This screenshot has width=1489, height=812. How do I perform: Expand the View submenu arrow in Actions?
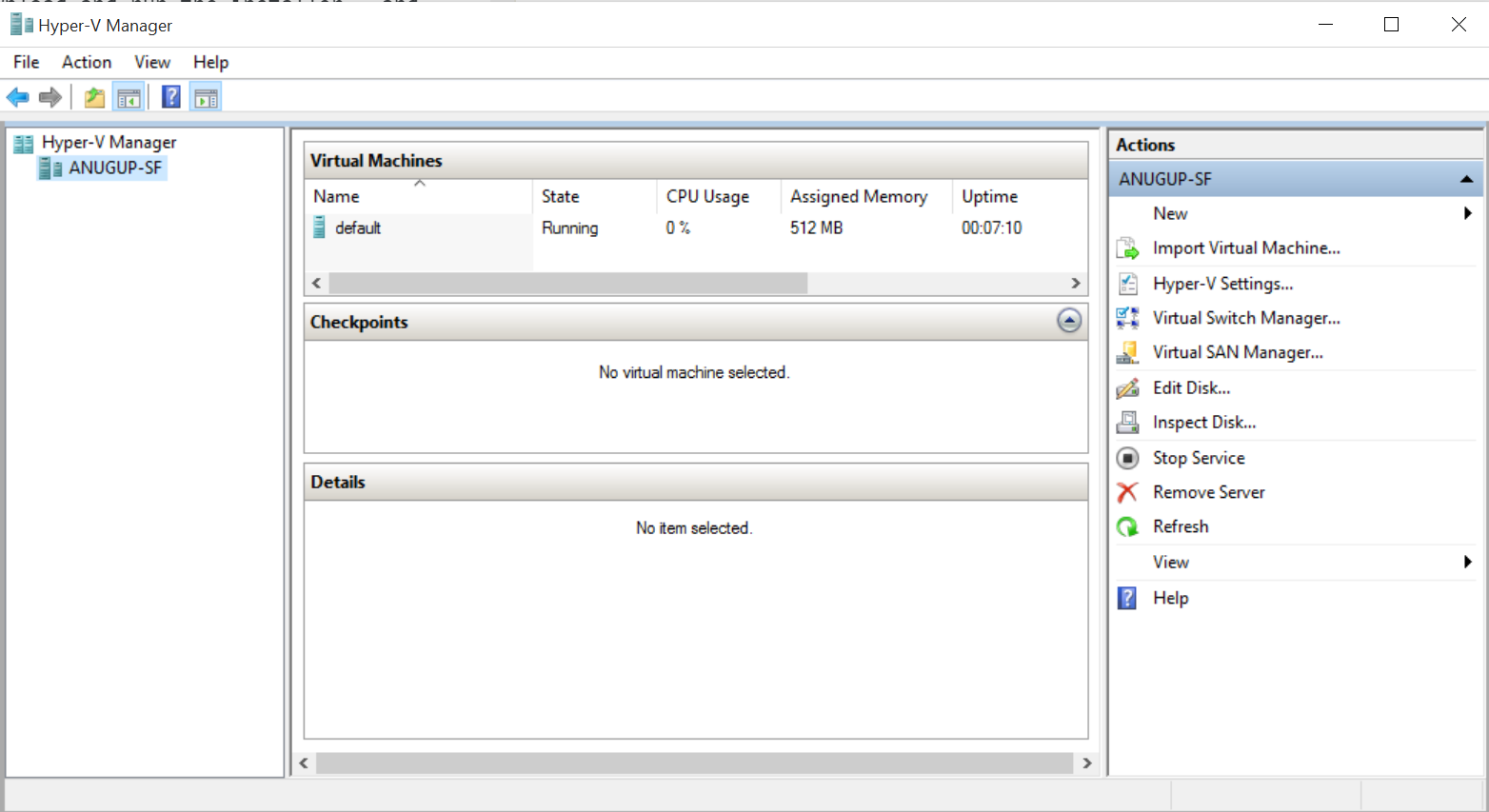pyautogui.click(x=1468, y=562)
